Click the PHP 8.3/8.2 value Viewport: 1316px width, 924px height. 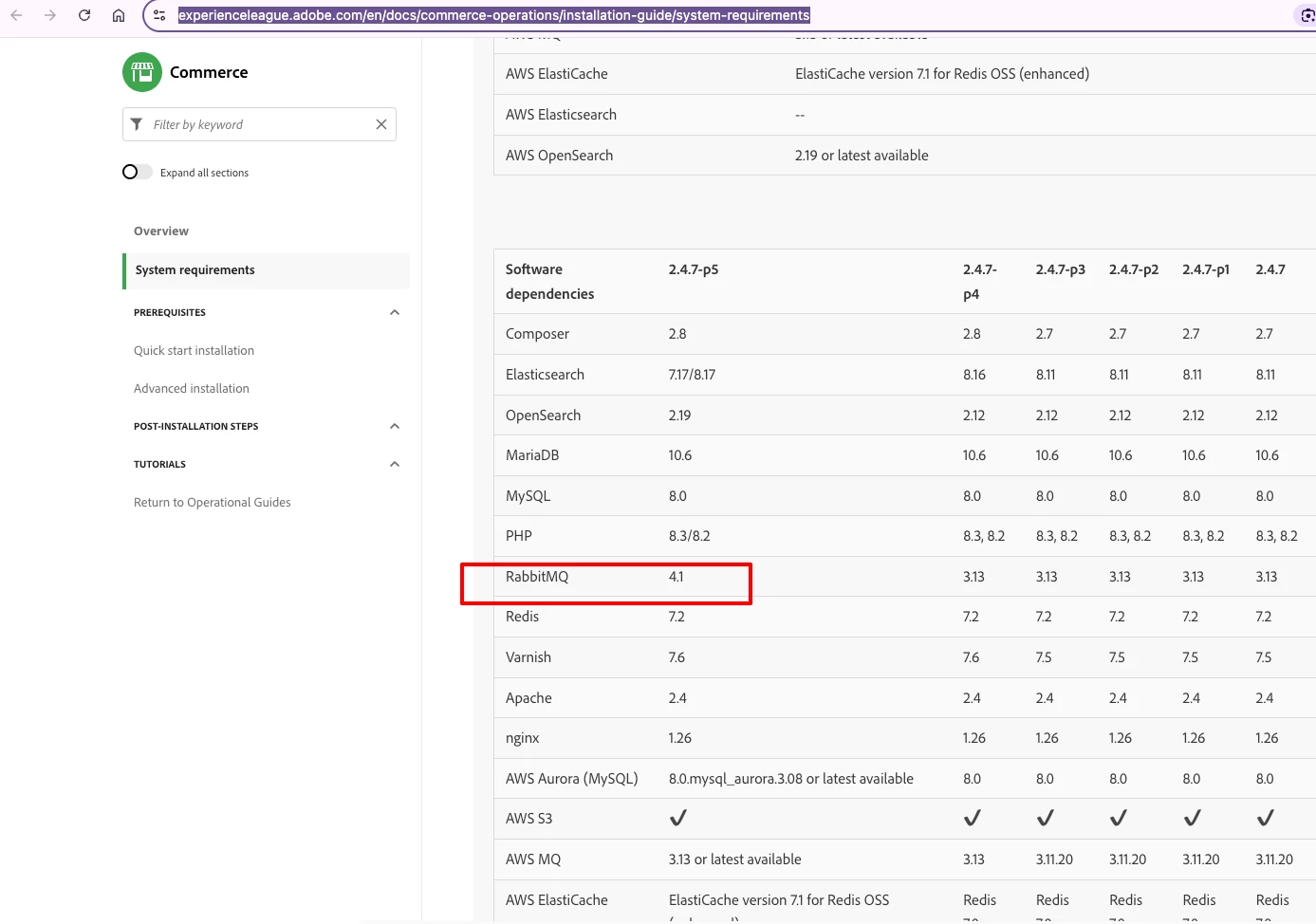tap(689, 536)
